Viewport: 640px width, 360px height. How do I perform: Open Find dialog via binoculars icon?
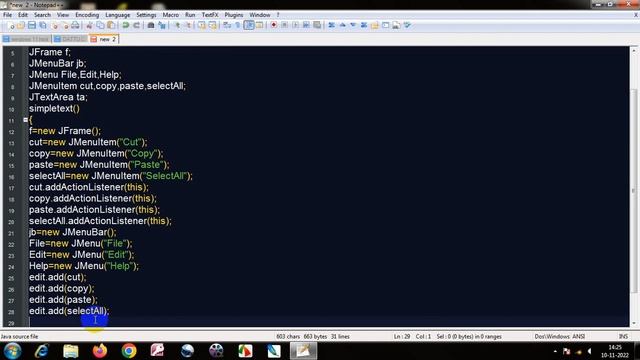click(x=151, y=25)
